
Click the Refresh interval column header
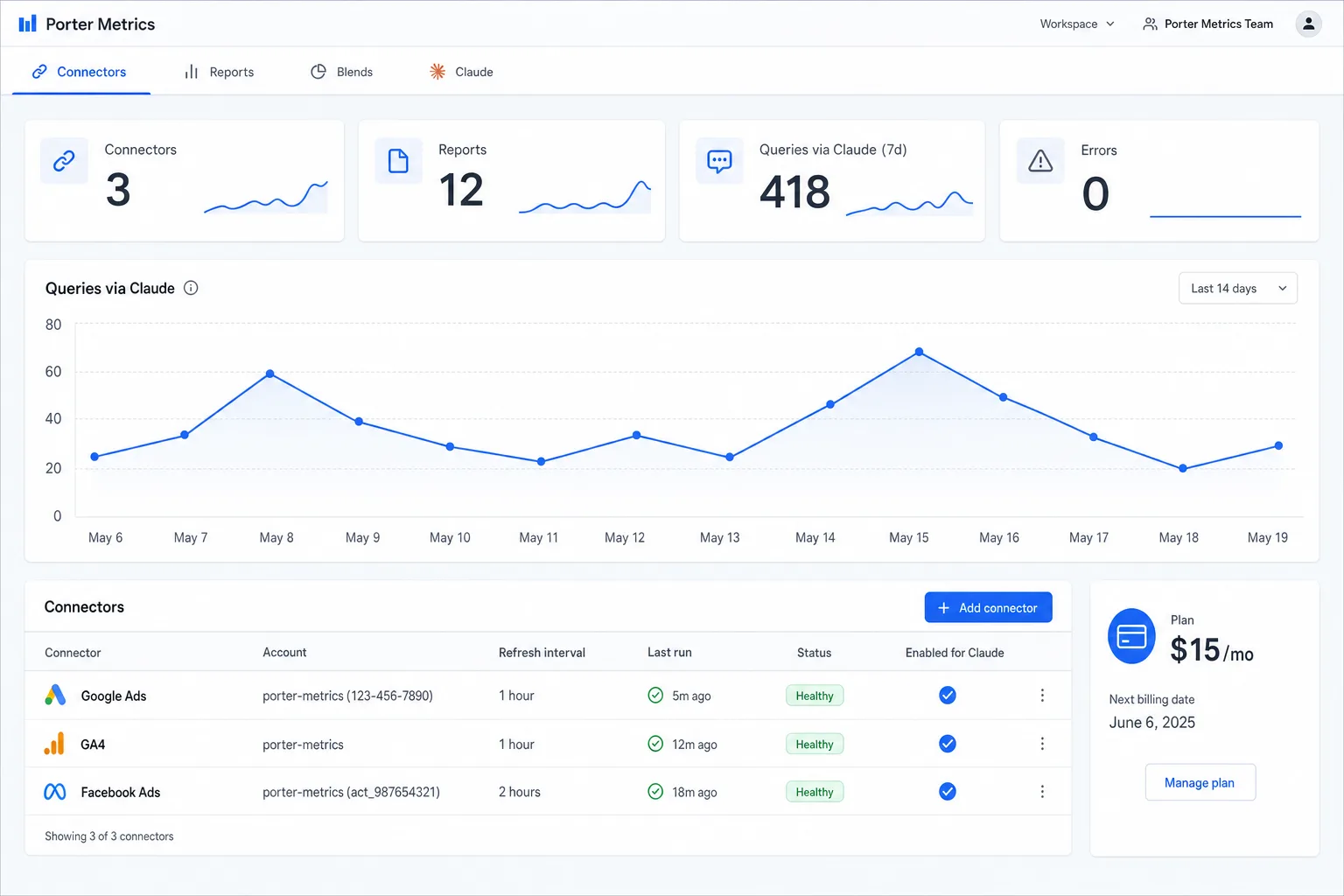542,653
